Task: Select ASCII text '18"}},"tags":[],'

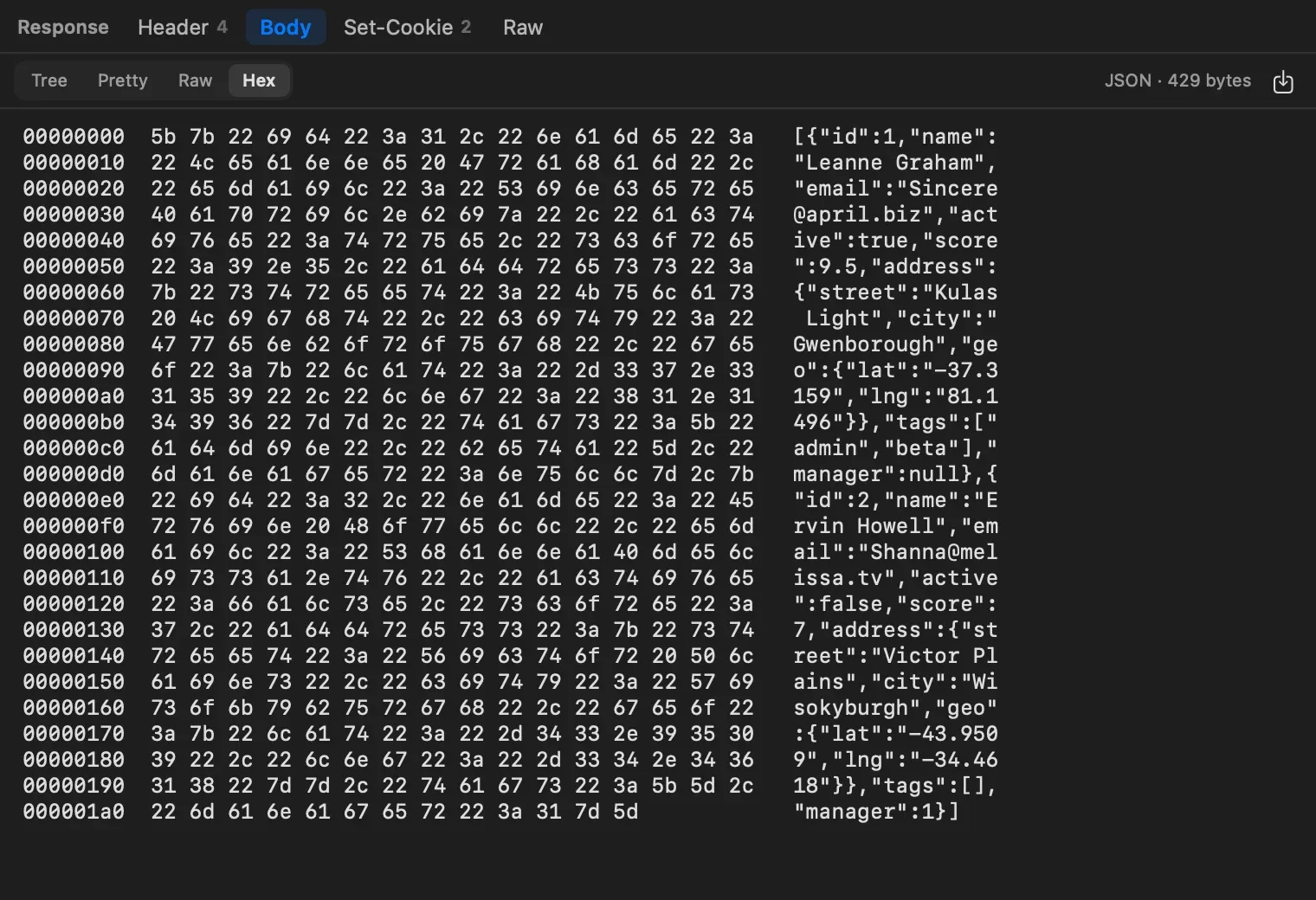Action: pyautogui.click(x=895, y=786)
